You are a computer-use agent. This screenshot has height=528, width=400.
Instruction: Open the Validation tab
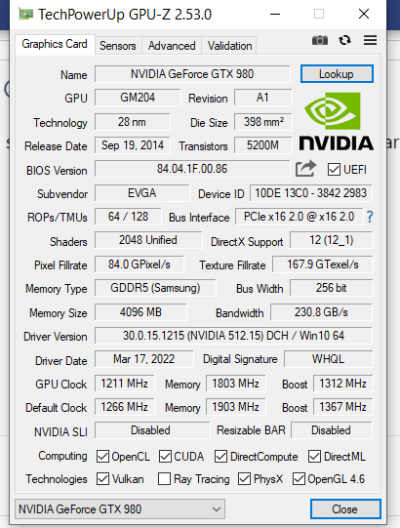click(x=230, y=46)
